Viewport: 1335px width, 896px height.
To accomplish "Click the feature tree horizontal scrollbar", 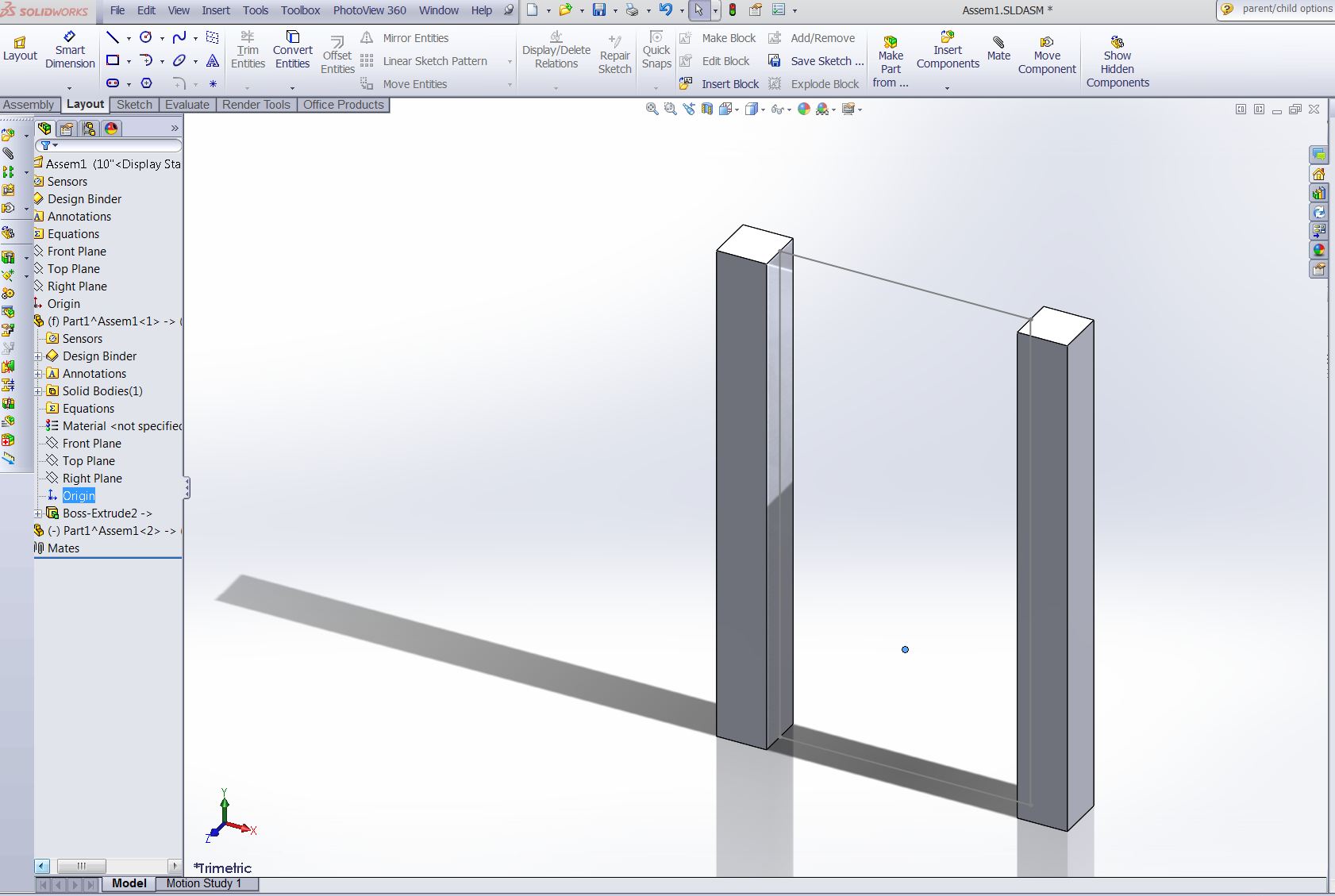I will point(109,866).
